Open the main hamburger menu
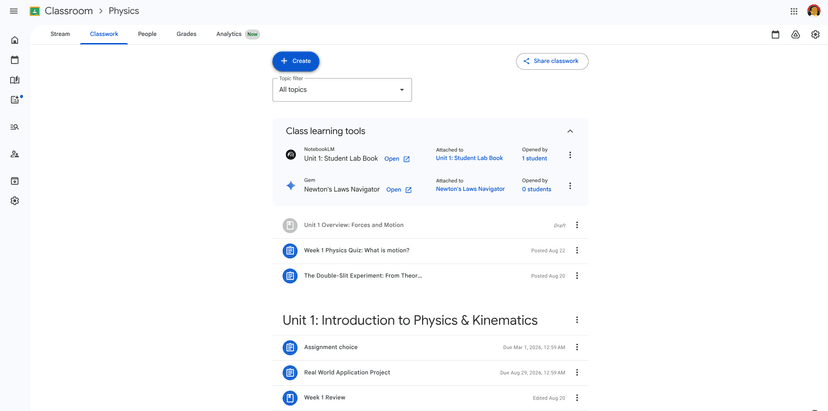This screenshot has width=828, height=411. tap(14, 11)
